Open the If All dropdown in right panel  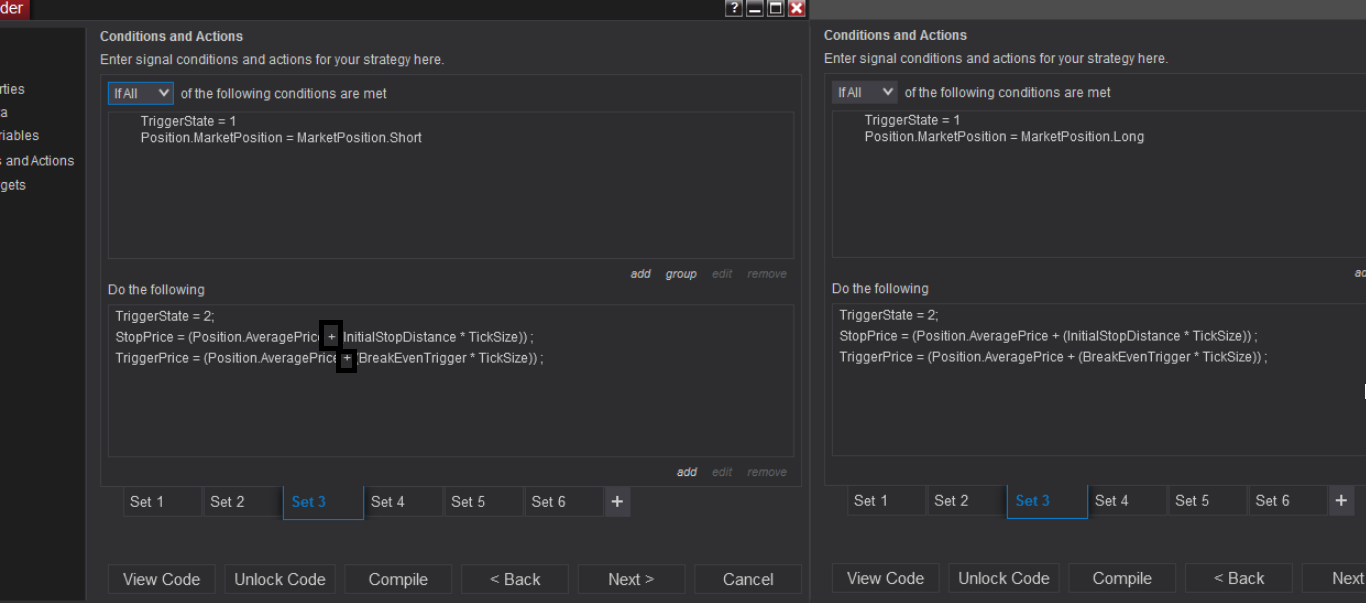(865, 92)
